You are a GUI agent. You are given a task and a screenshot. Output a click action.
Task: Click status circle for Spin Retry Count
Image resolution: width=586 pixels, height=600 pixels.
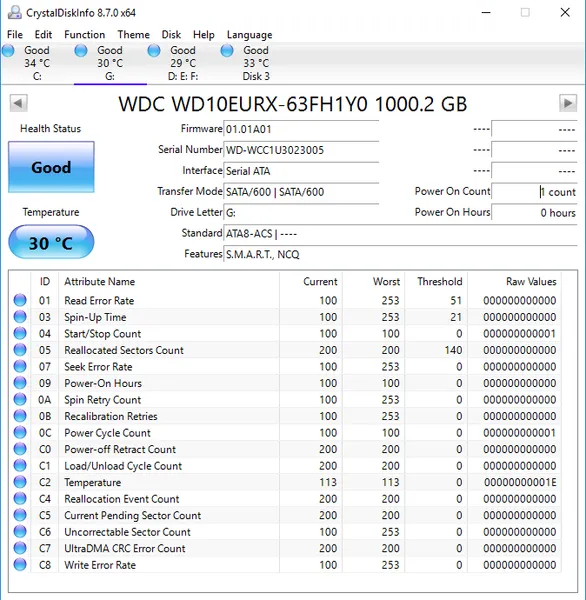coord(20,399)
